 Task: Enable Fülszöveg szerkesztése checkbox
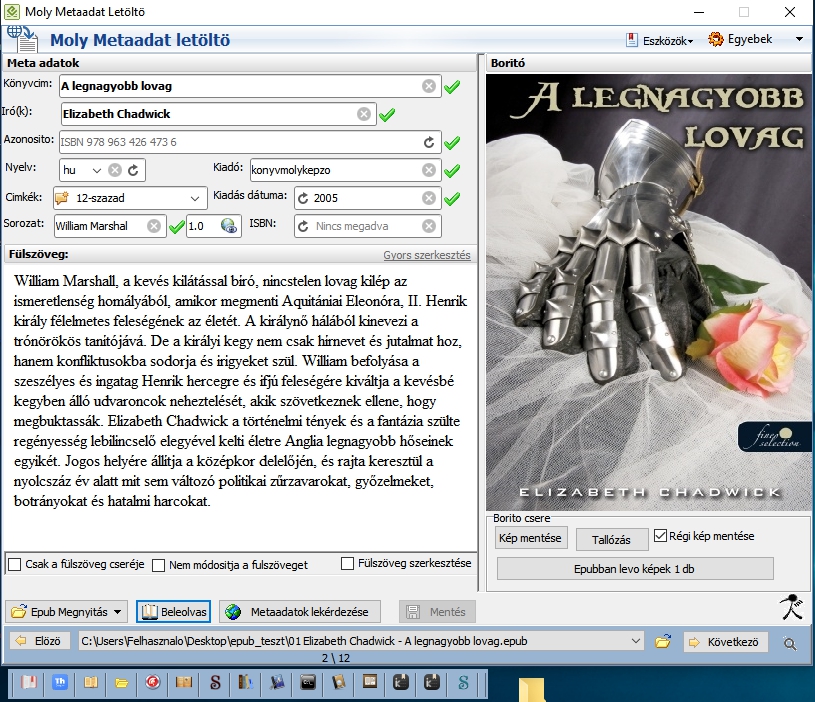(x=347, y=563)
